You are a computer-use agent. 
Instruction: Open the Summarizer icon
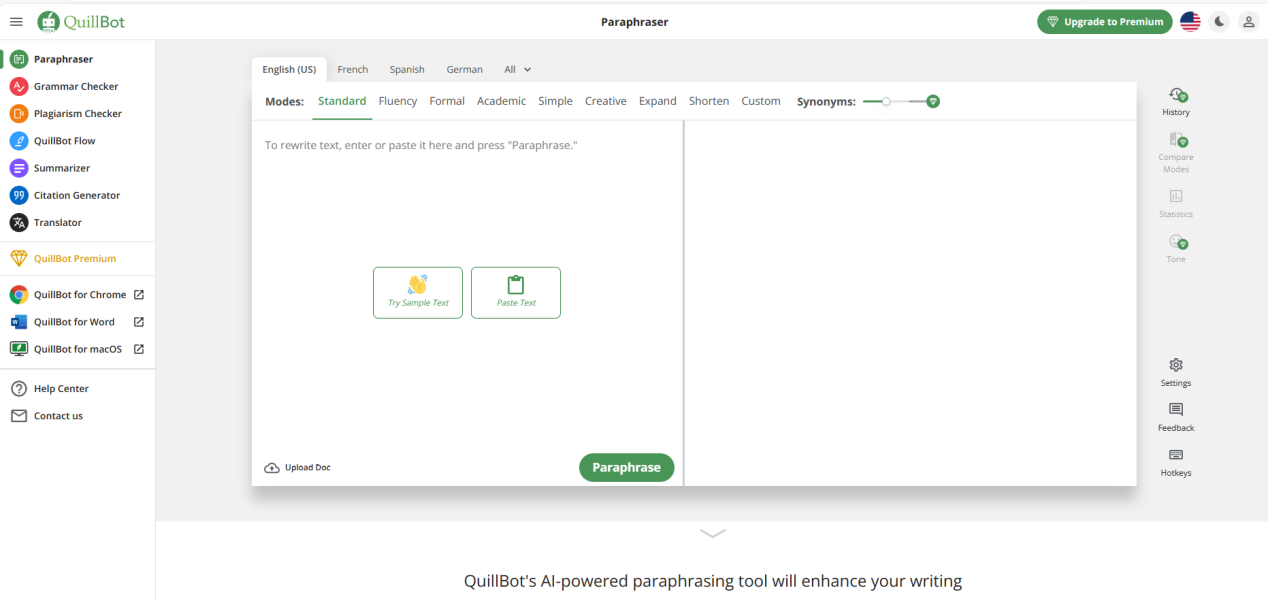pos(19,168)
